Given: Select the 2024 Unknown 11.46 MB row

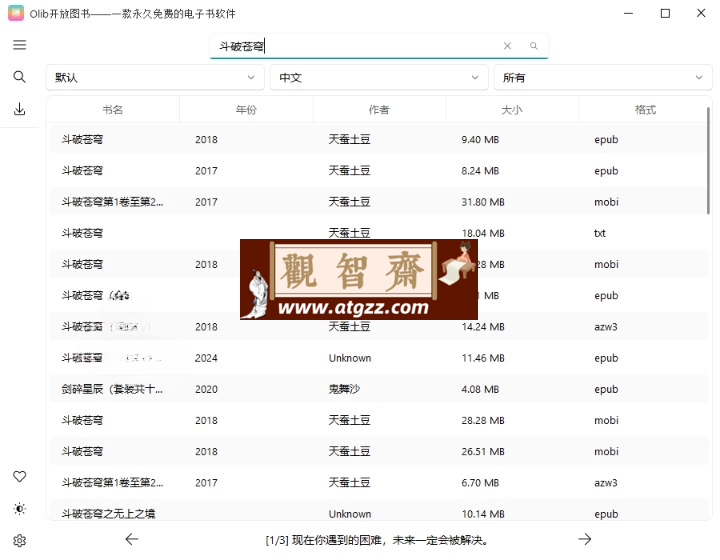Looking at the screenshot, I should pyautogui.click(x=377, y=358).
